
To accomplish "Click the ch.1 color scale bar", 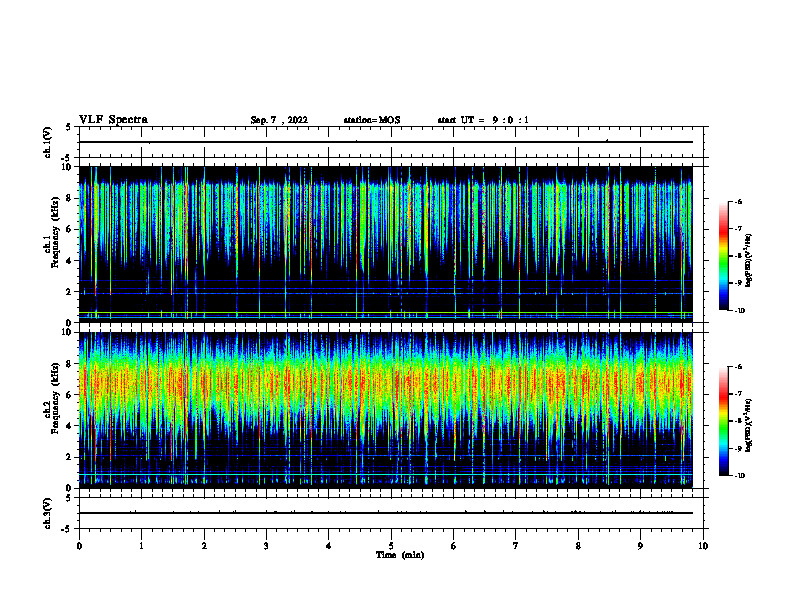I will click(723, 256).
